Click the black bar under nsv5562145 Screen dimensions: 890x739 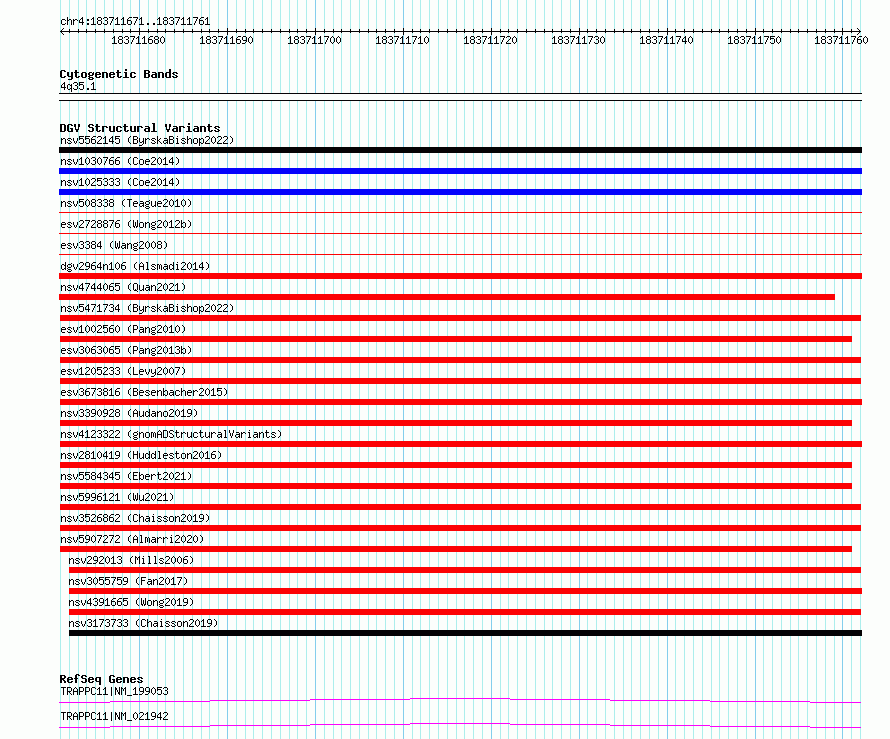point(460,150)
